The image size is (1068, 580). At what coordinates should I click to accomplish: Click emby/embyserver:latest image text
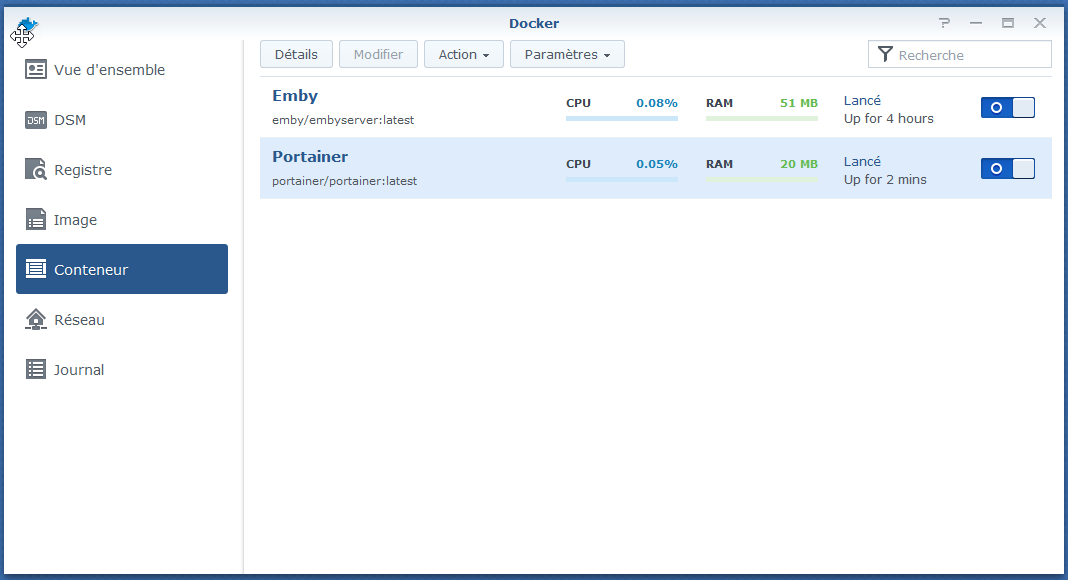(x=343, y=120)
